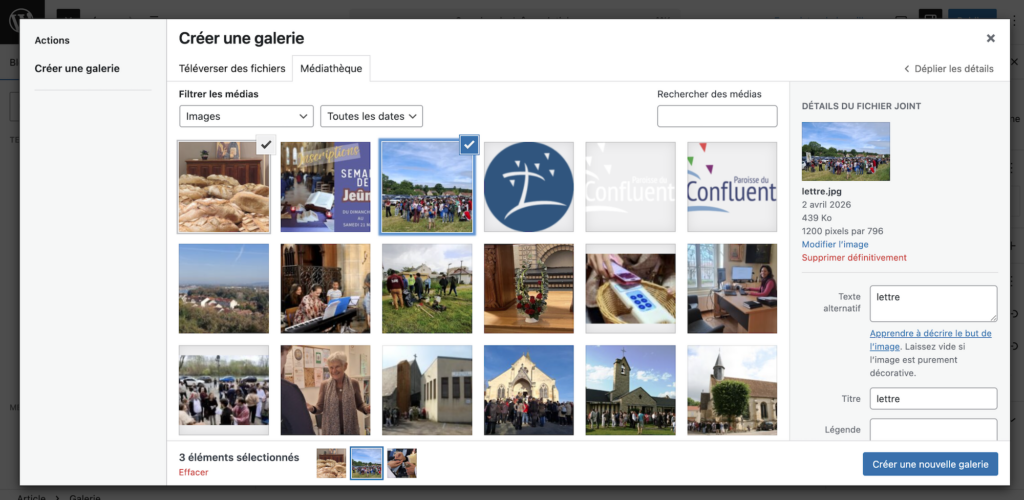Choose the piano player image thumbnail
This screenshot has width=1024, height=500.
pos(325,289)
